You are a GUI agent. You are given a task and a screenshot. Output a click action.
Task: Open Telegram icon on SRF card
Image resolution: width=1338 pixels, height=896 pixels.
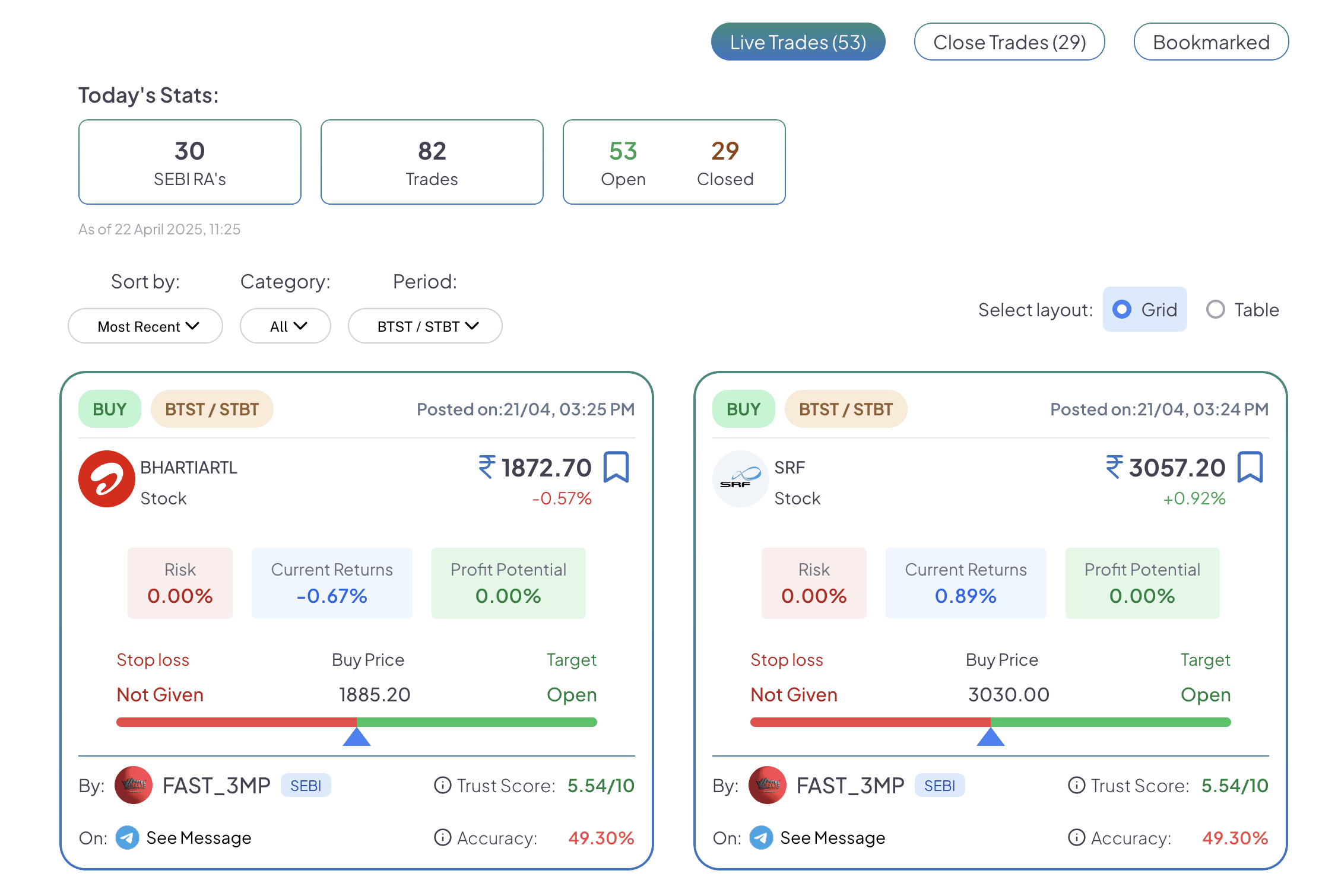point(761,838)
